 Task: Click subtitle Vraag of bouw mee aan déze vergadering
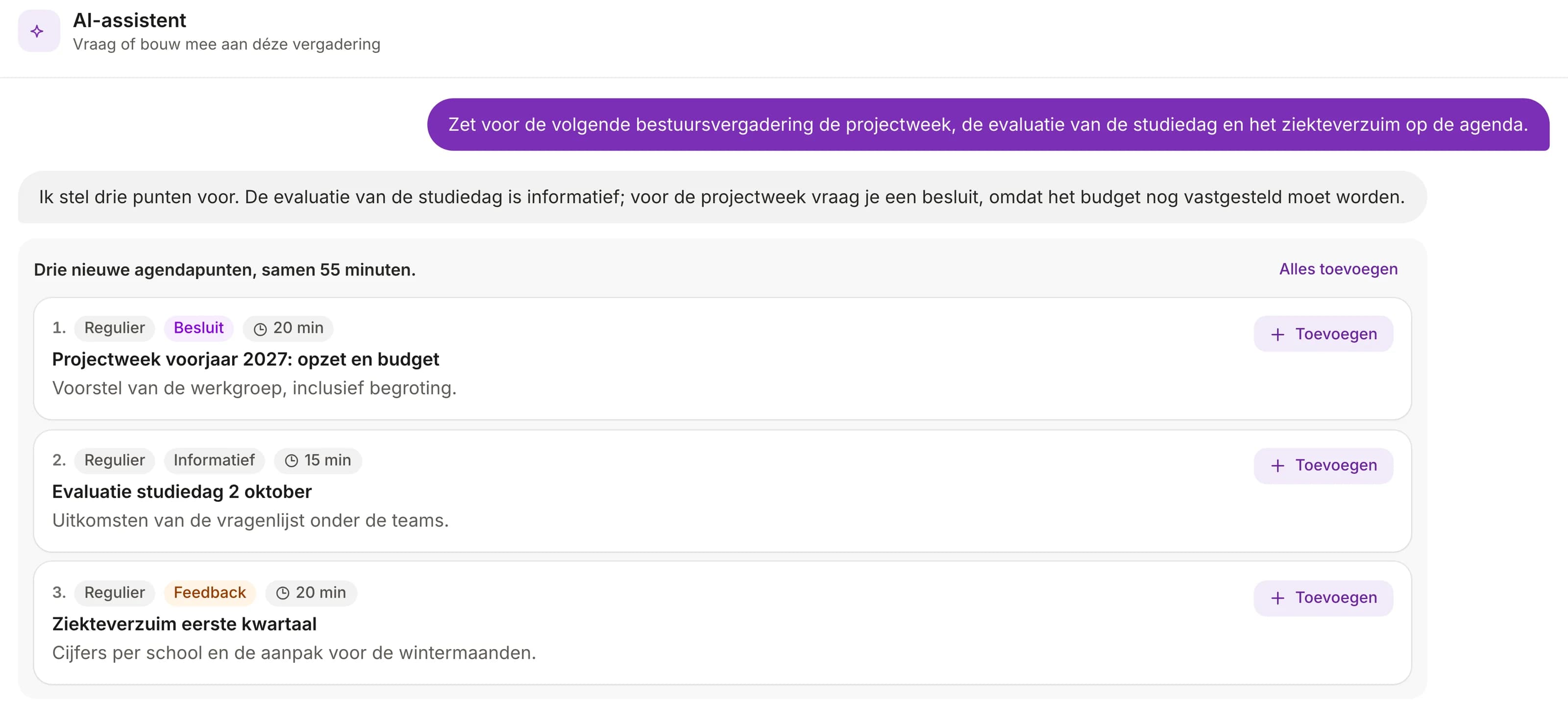(226, 45)
